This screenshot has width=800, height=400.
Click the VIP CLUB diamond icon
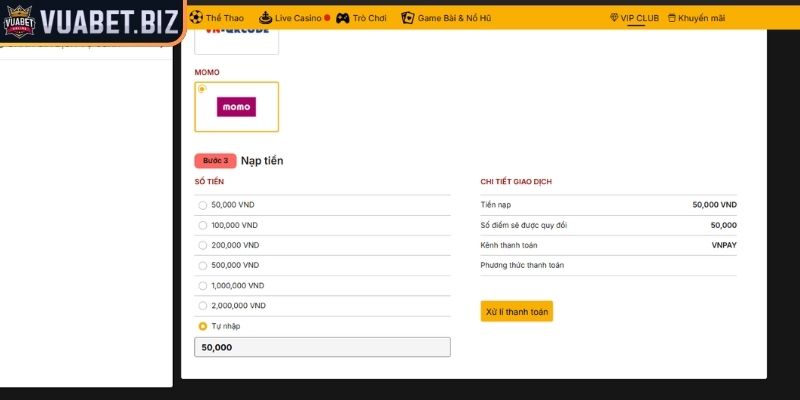613,18
